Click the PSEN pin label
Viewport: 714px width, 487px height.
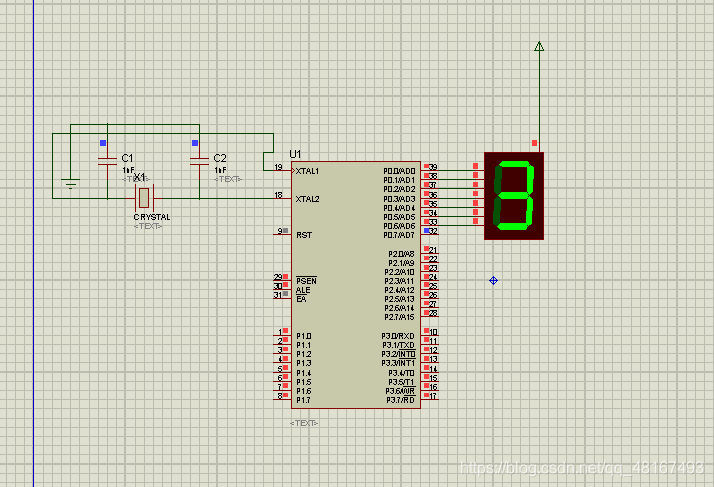click(306, 281)
